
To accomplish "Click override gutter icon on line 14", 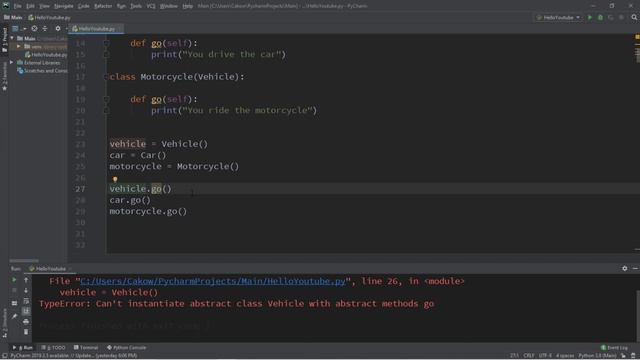I will click(106, 43).
